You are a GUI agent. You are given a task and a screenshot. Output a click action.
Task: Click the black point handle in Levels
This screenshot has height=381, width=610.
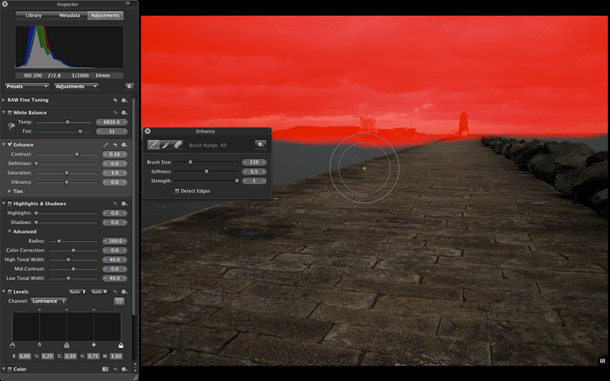(x=12, y=345)
